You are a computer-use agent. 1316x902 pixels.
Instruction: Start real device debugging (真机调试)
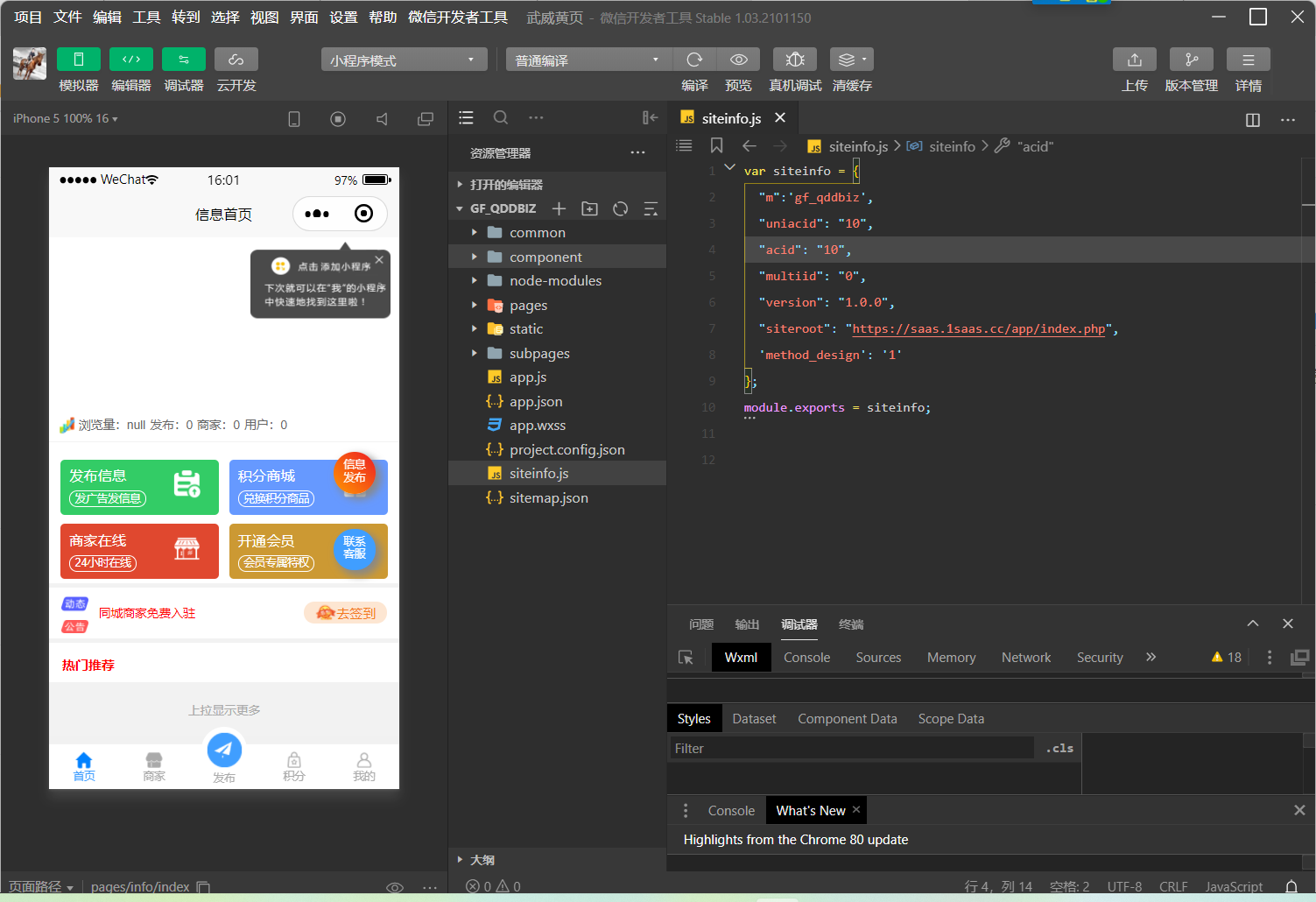pos(795,59)
